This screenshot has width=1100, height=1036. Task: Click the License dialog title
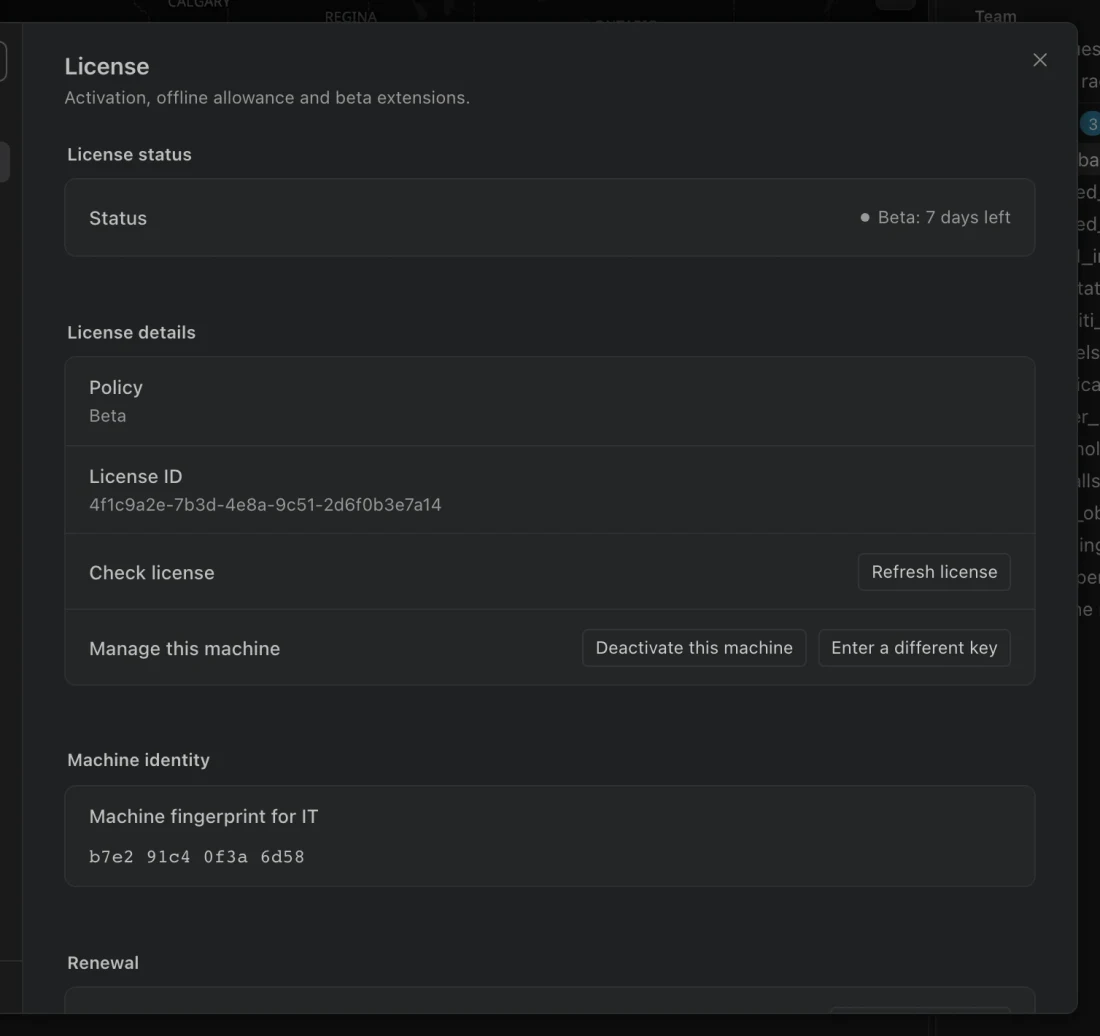pyautogui.click(x=107, y=67)
